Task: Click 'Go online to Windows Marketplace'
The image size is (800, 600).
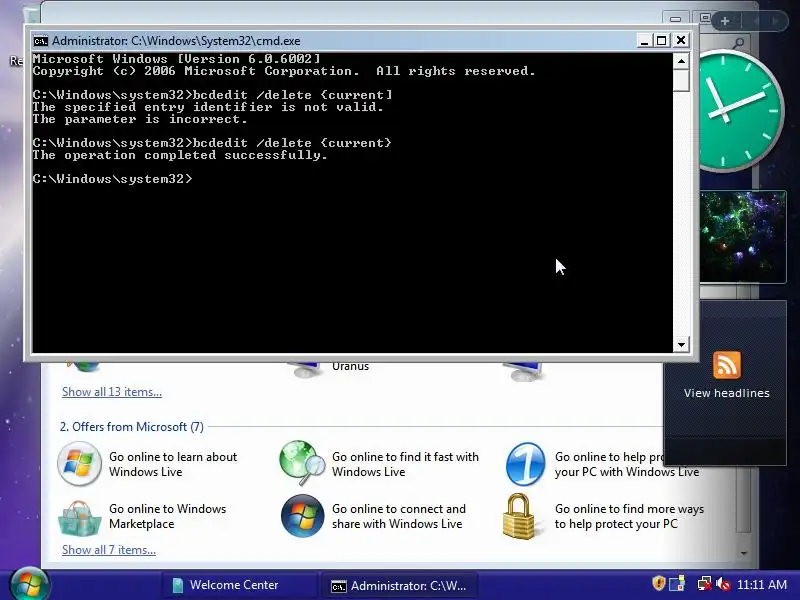Action: 167,516
